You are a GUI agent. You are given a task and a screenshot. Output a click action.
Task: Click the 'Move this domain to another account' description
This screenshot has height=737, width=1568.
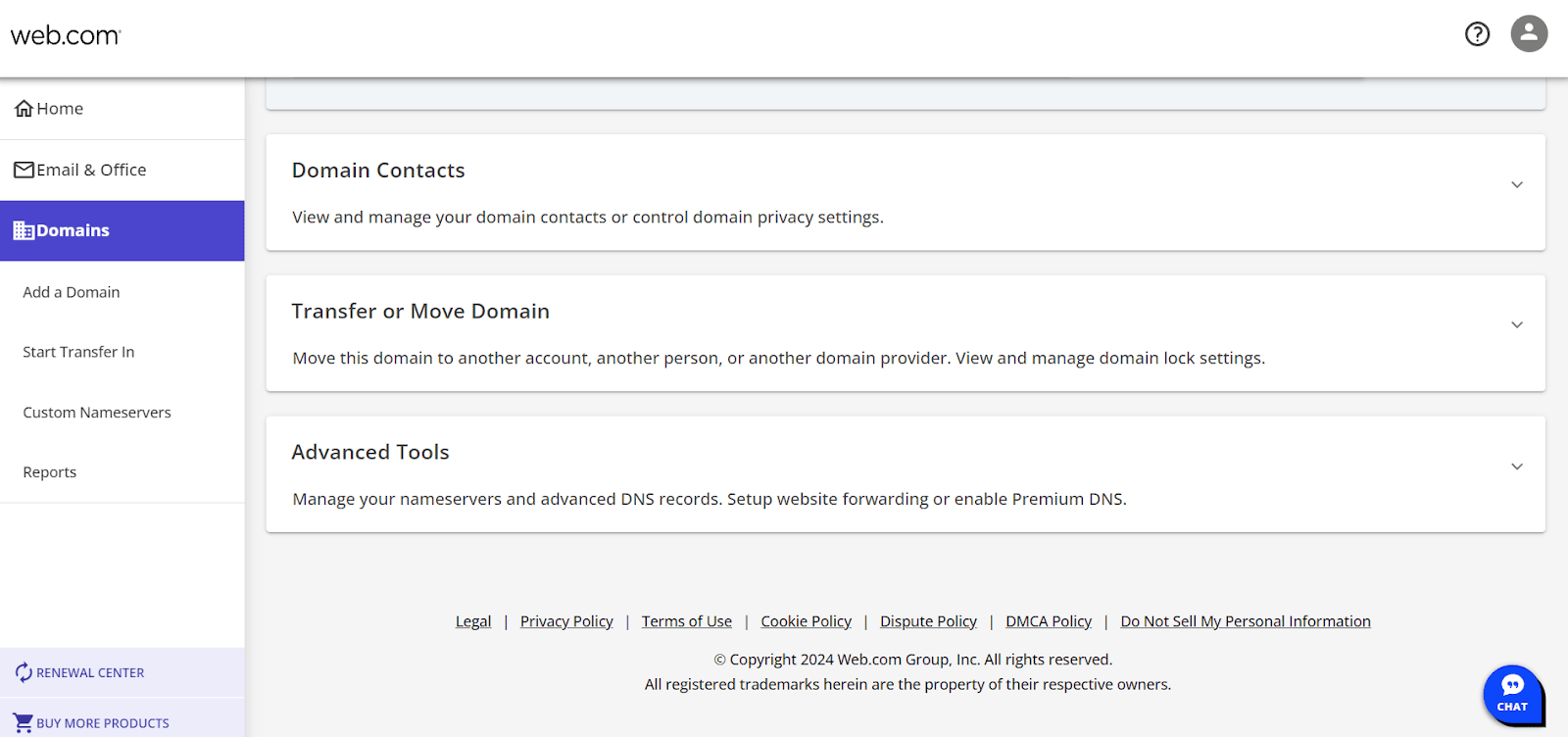pos(779,359)
